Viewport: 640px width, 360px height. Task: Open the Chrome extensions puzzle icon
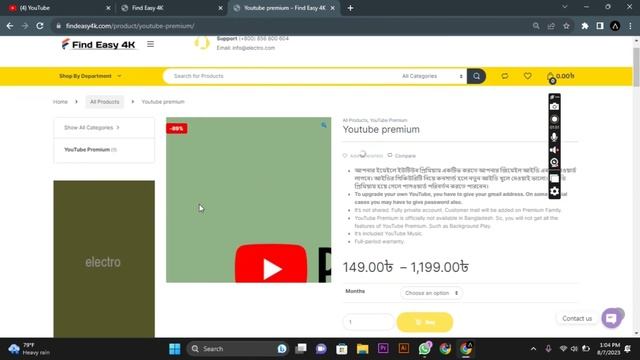(585, 26)
